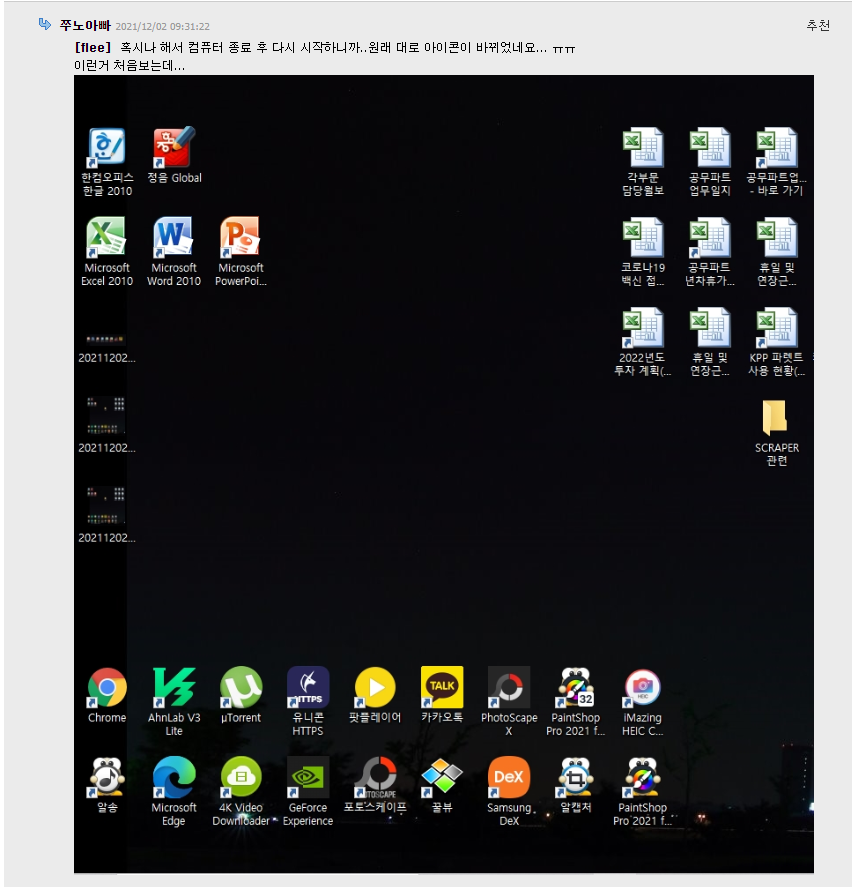The image size is (855, 887).
Task: Select 공무파트 년차휴가... Excel file
Action: point(710,251)
